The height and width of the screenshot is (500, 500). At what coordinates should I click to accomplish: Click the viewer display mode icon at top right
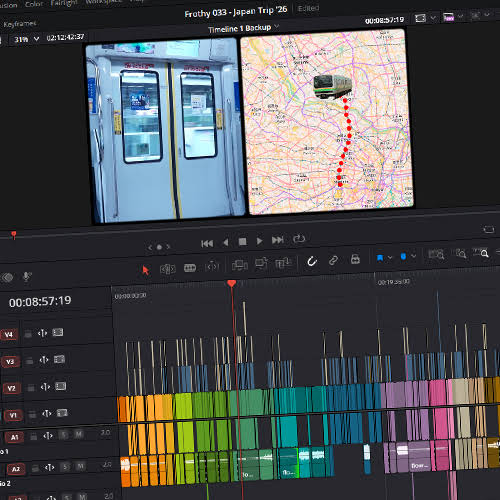(x=420, y=18)
